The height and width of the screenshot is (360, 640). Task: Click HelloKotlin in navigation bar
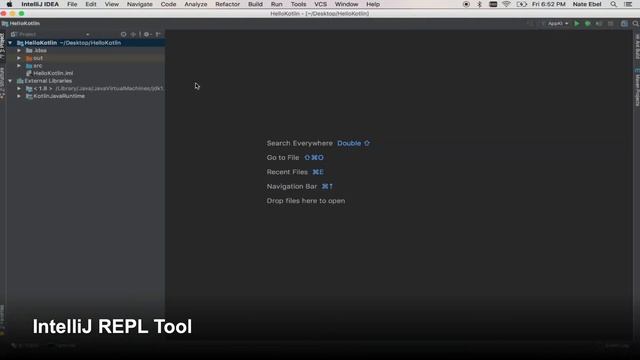(21, 24)
